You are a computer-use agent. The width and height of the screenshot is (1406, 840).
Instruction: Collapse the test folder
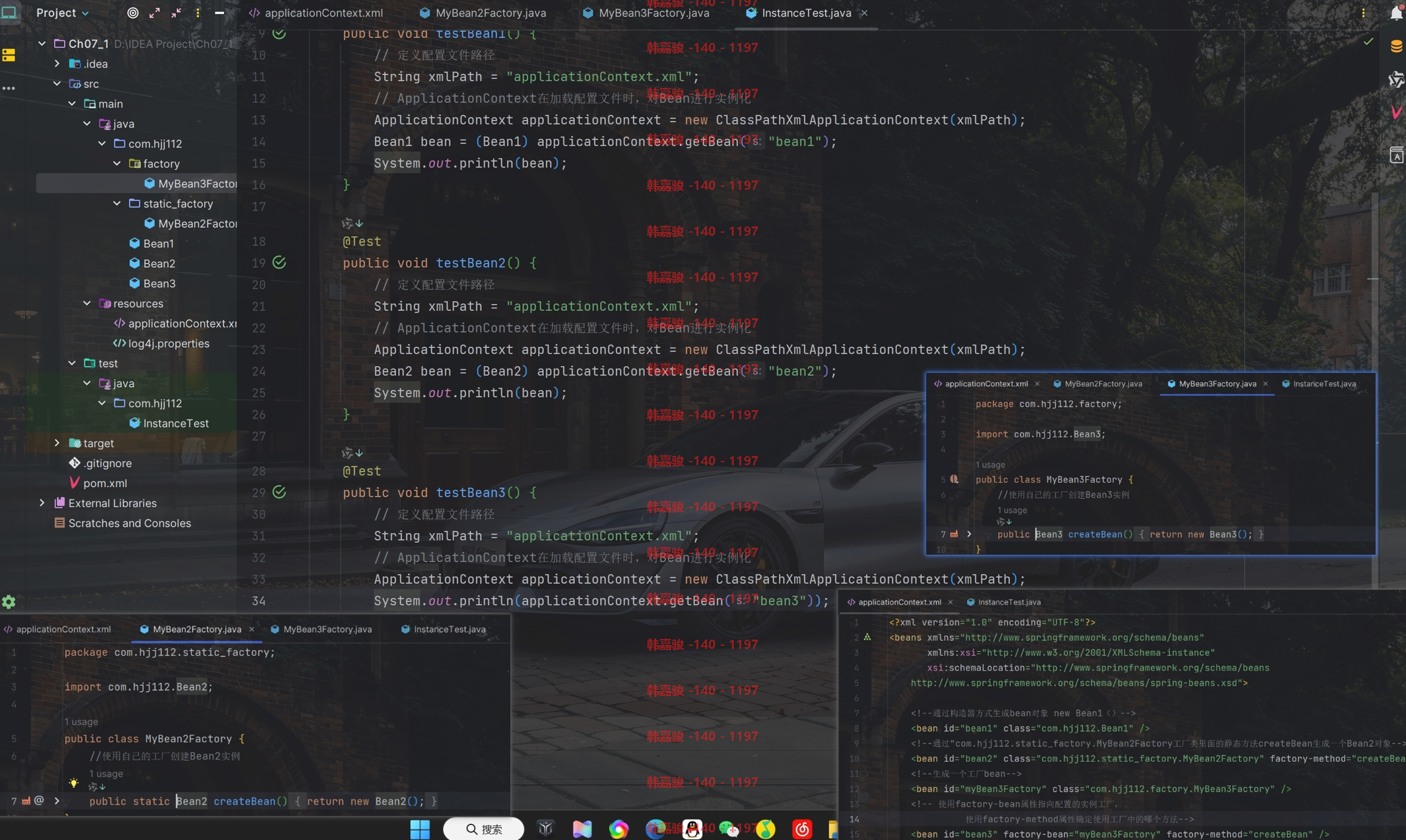click(72, 363)
